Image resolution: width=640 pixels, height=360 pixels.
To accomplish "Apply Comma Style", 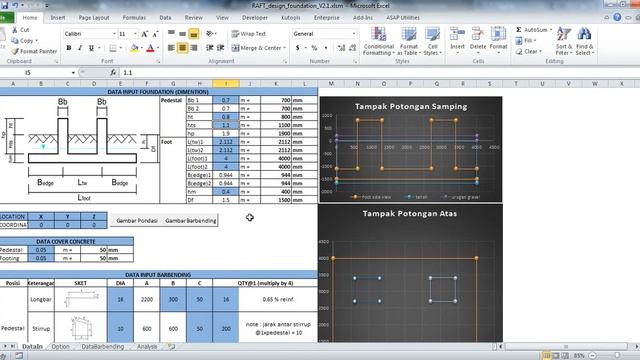I will click(326, 48).
